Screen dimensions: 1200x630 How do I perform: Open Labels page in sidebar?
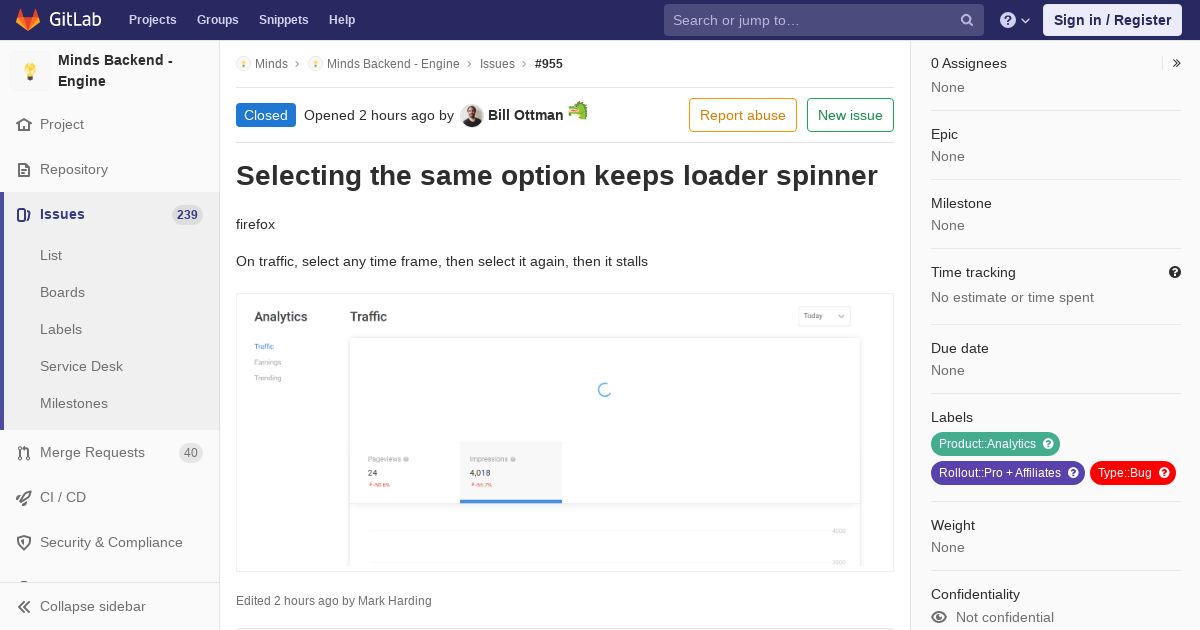[61, 329]
